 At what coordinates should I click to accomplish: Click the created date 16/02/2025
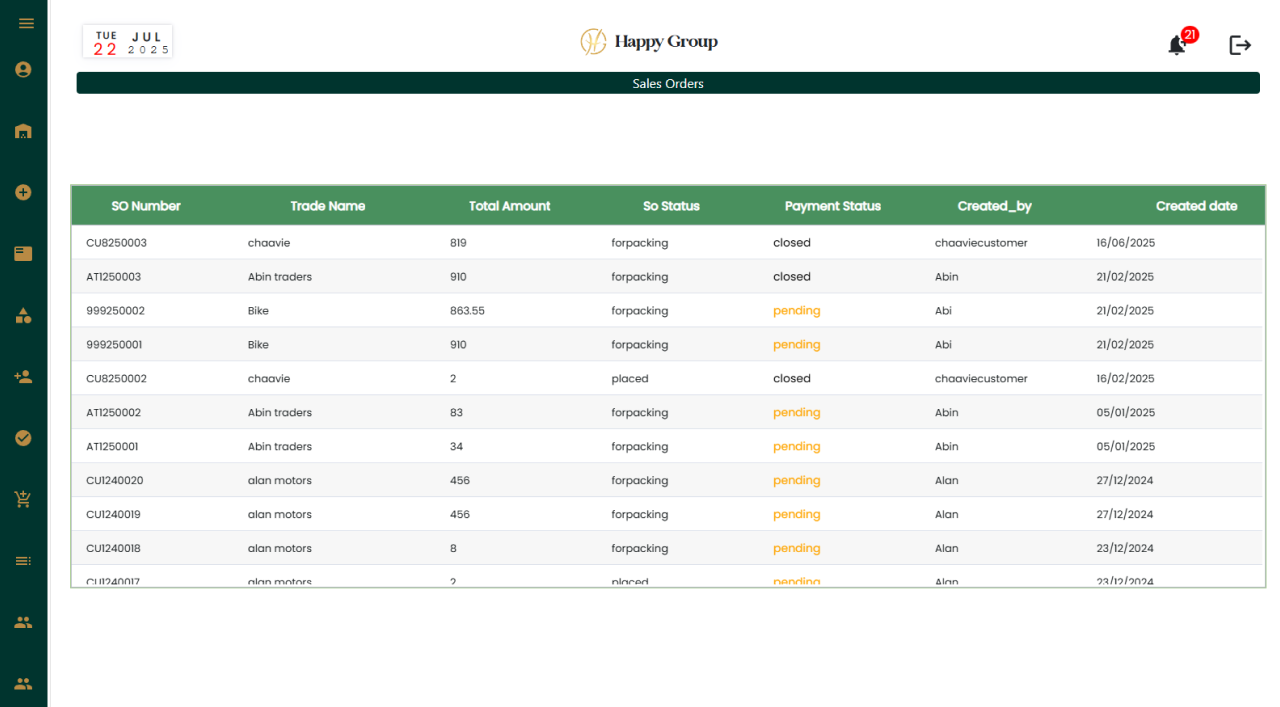(1126, 379)
